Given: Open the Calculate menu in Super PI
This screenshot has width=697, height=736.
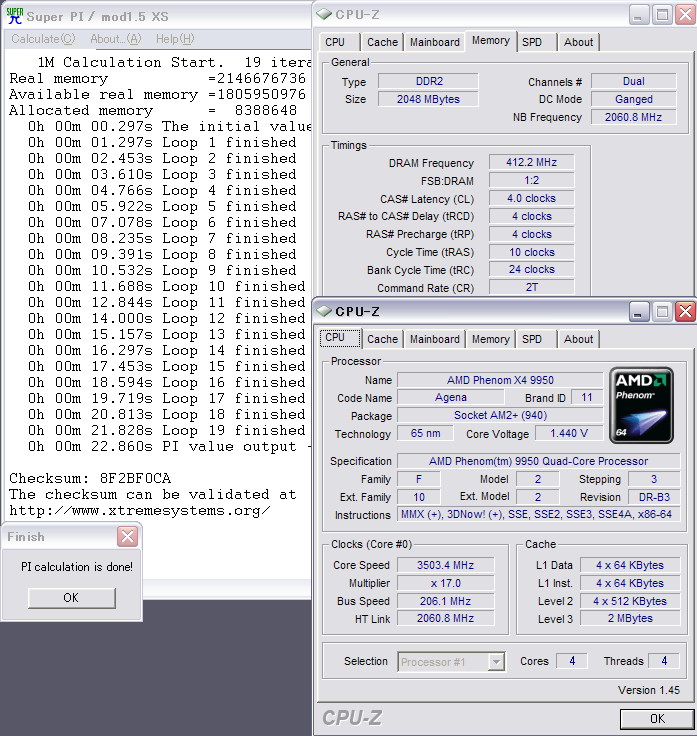Looking at the screenshot, I should pos(43,39).
